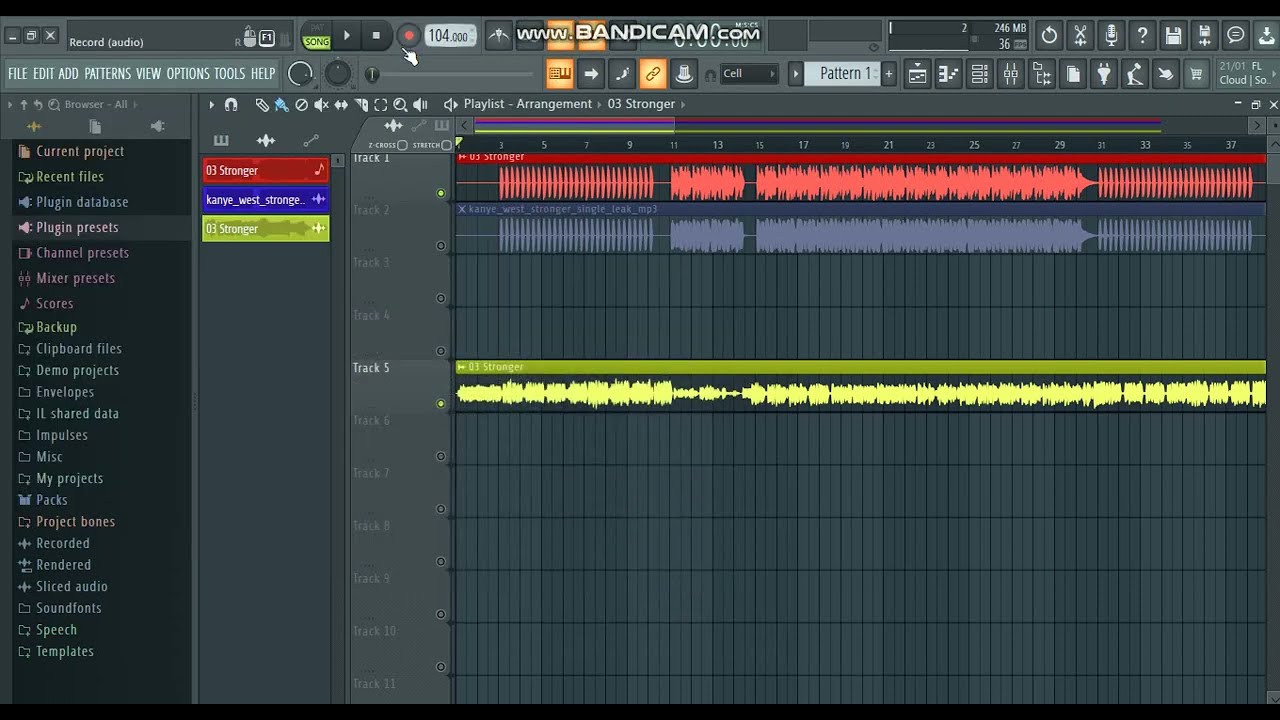The height and width of the screenshot is (720, 1280).
Task: Toggle the orange link multilink button
Action: pos(653,73)
